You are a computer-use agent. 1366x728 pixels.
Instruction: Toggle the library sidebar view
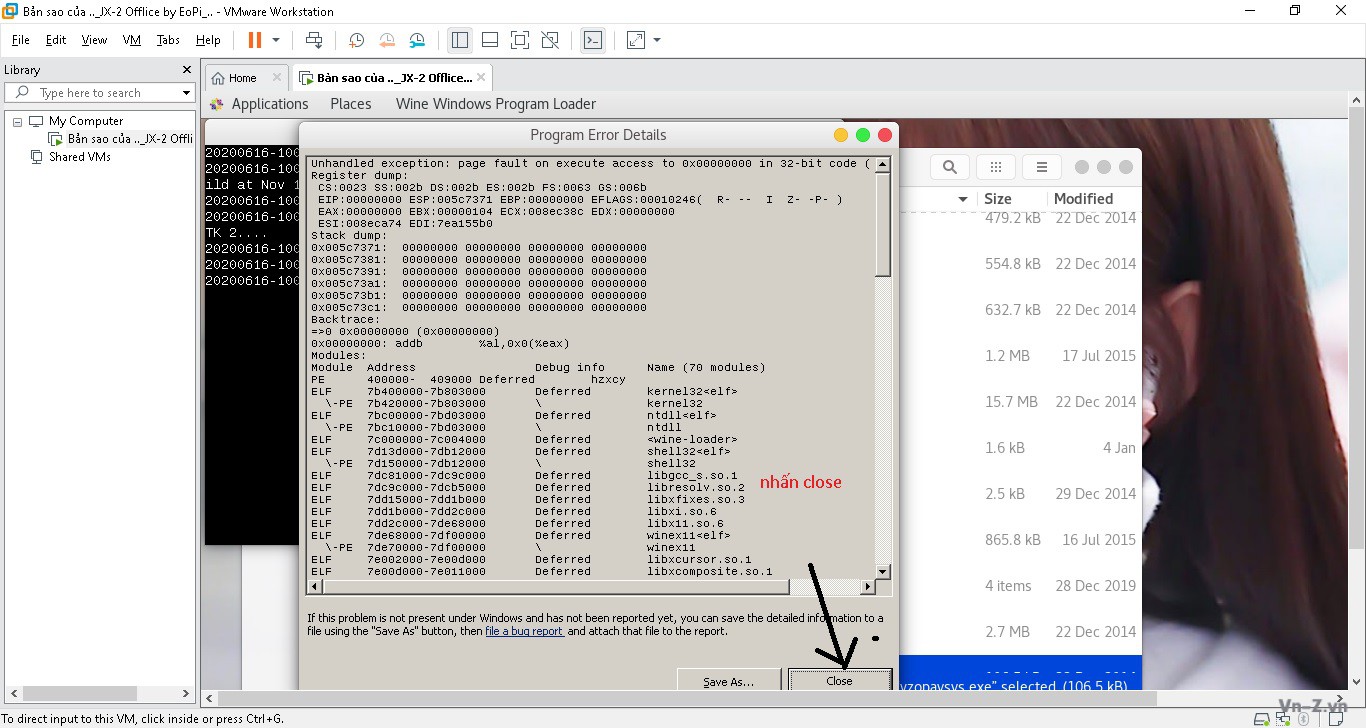(460, 40)
